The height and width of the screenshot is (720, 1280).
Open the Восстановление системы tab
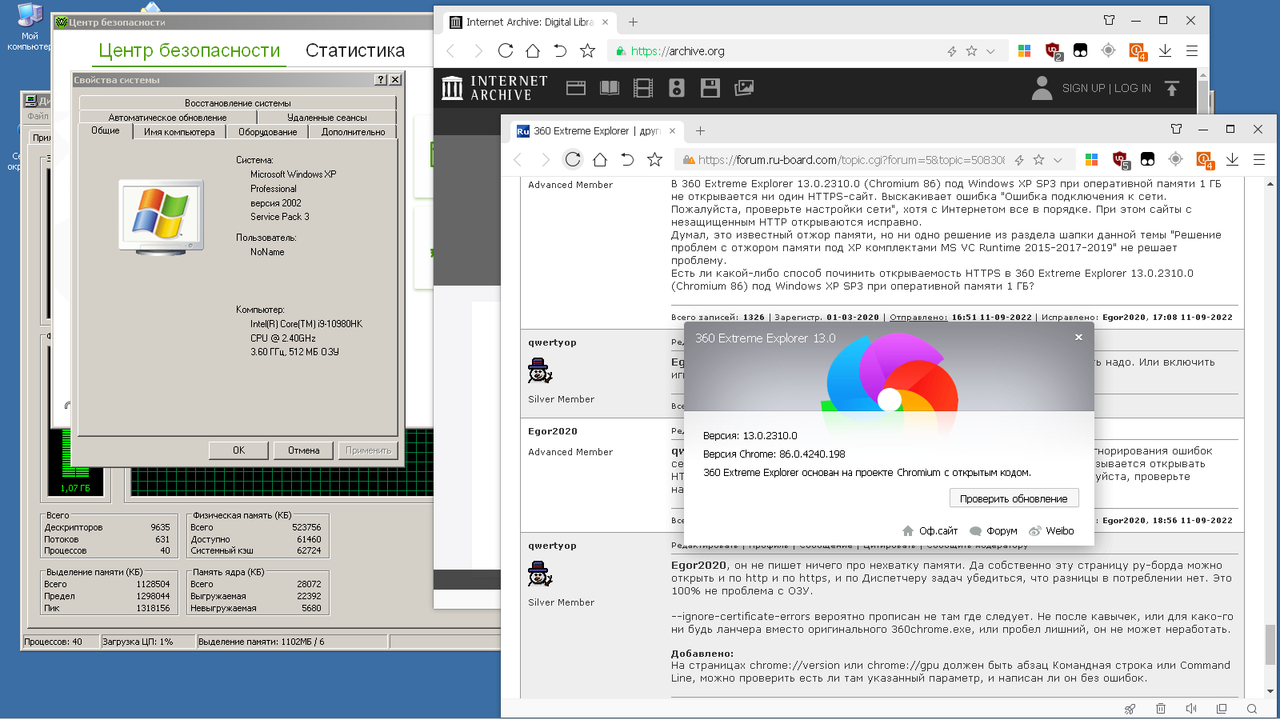point(238,103)
